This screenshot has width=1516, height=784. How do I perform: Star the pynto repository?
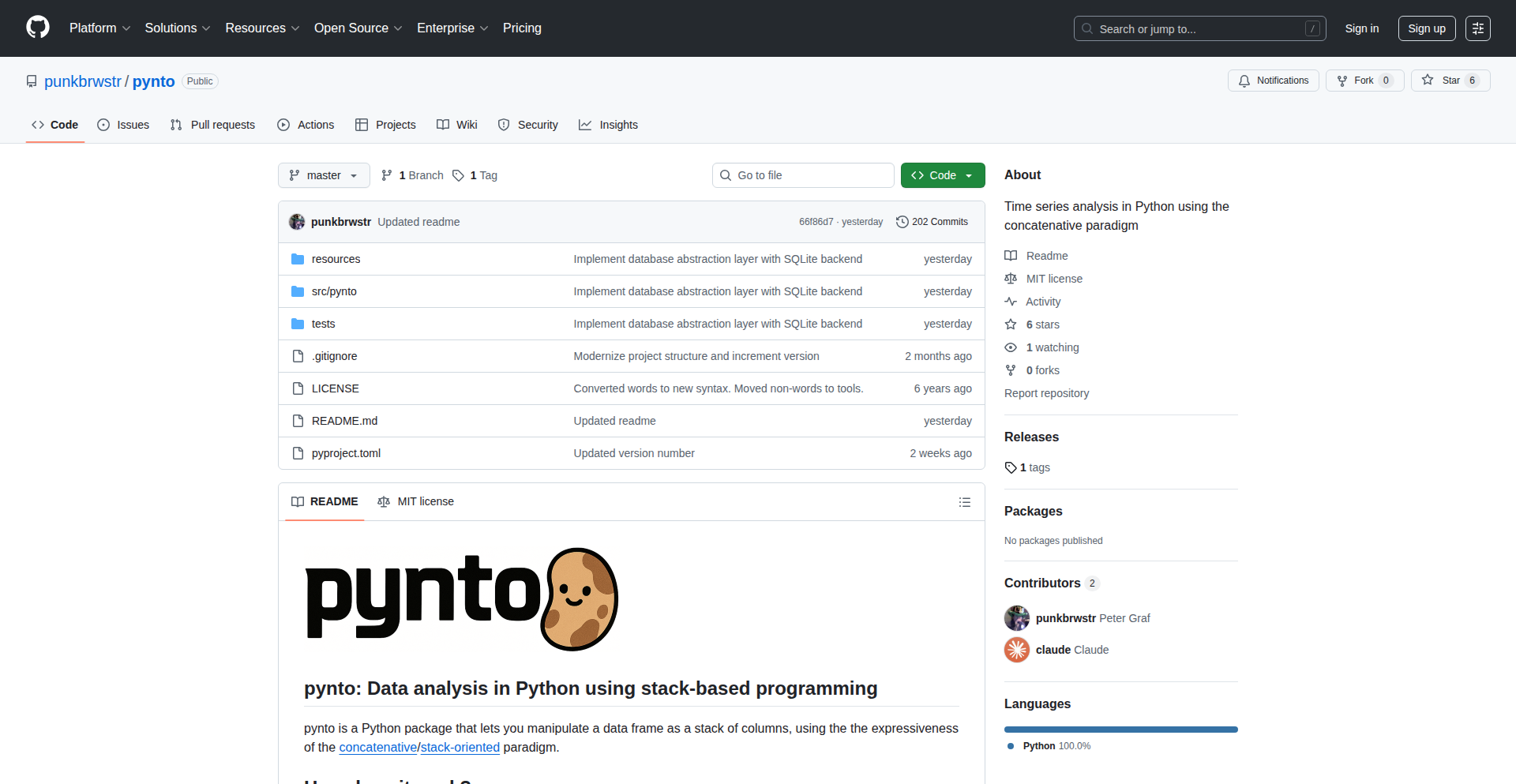pos(1450,81)
